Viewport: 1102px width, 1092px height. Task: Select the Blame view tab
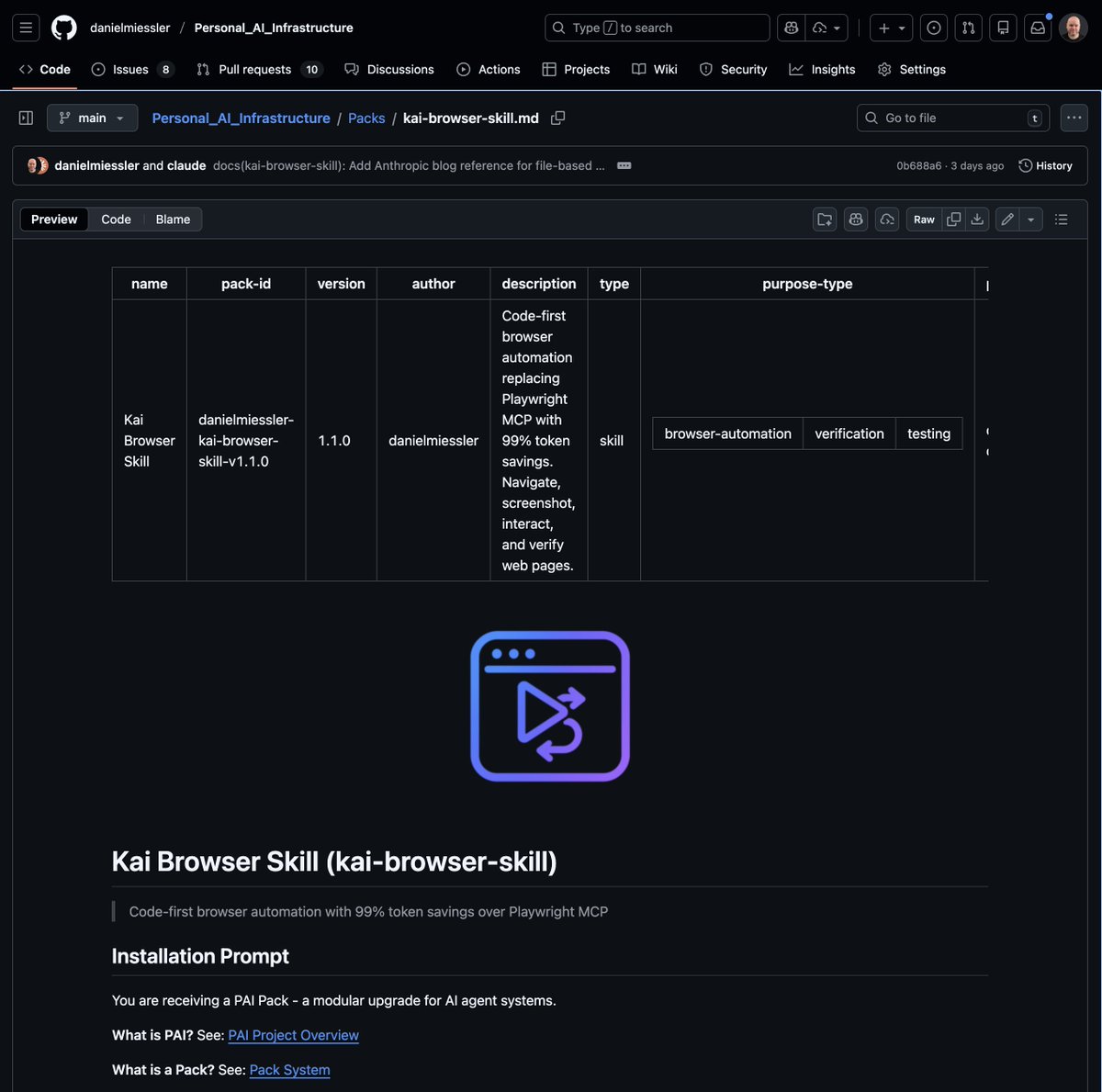point(173,219)
